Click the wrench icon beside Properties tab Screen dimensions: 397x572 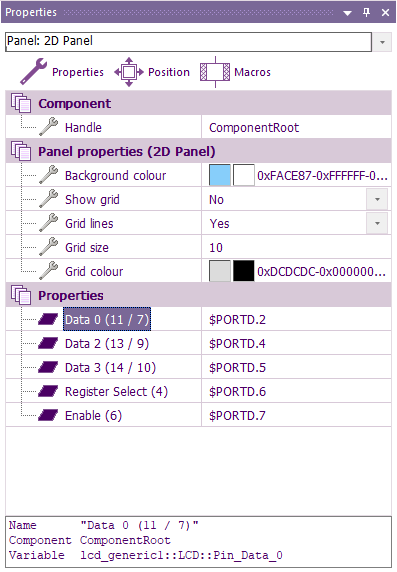coord(34,72)
